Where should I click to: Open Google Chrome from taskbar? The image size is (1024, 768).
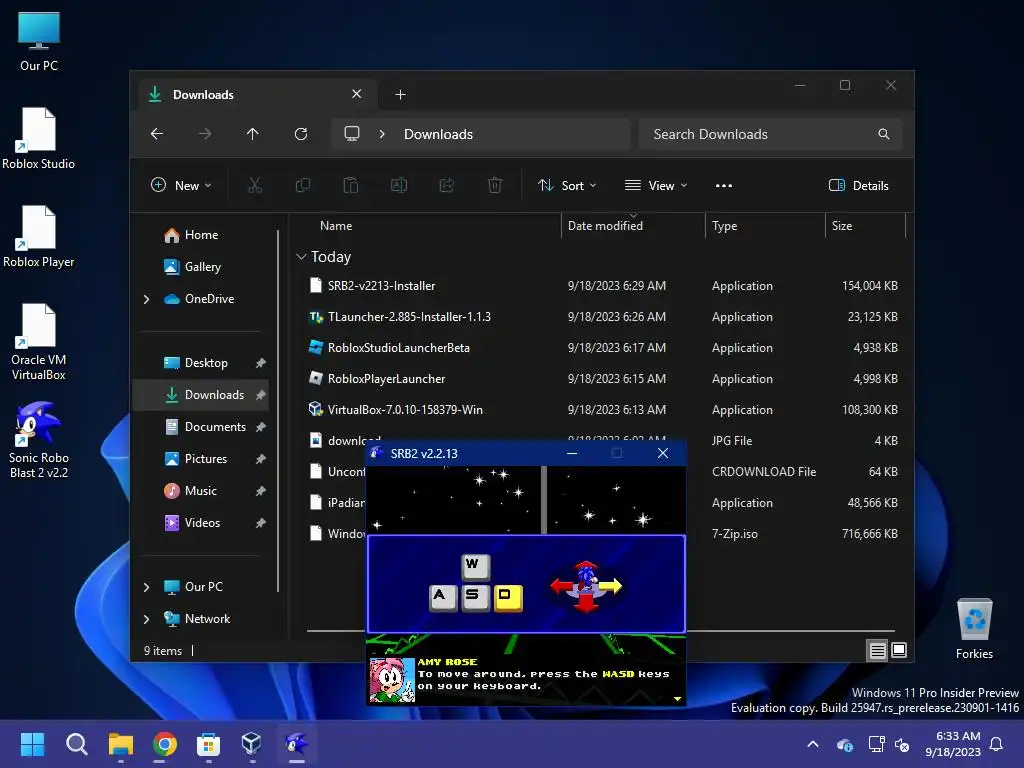[x=165, y=744]
